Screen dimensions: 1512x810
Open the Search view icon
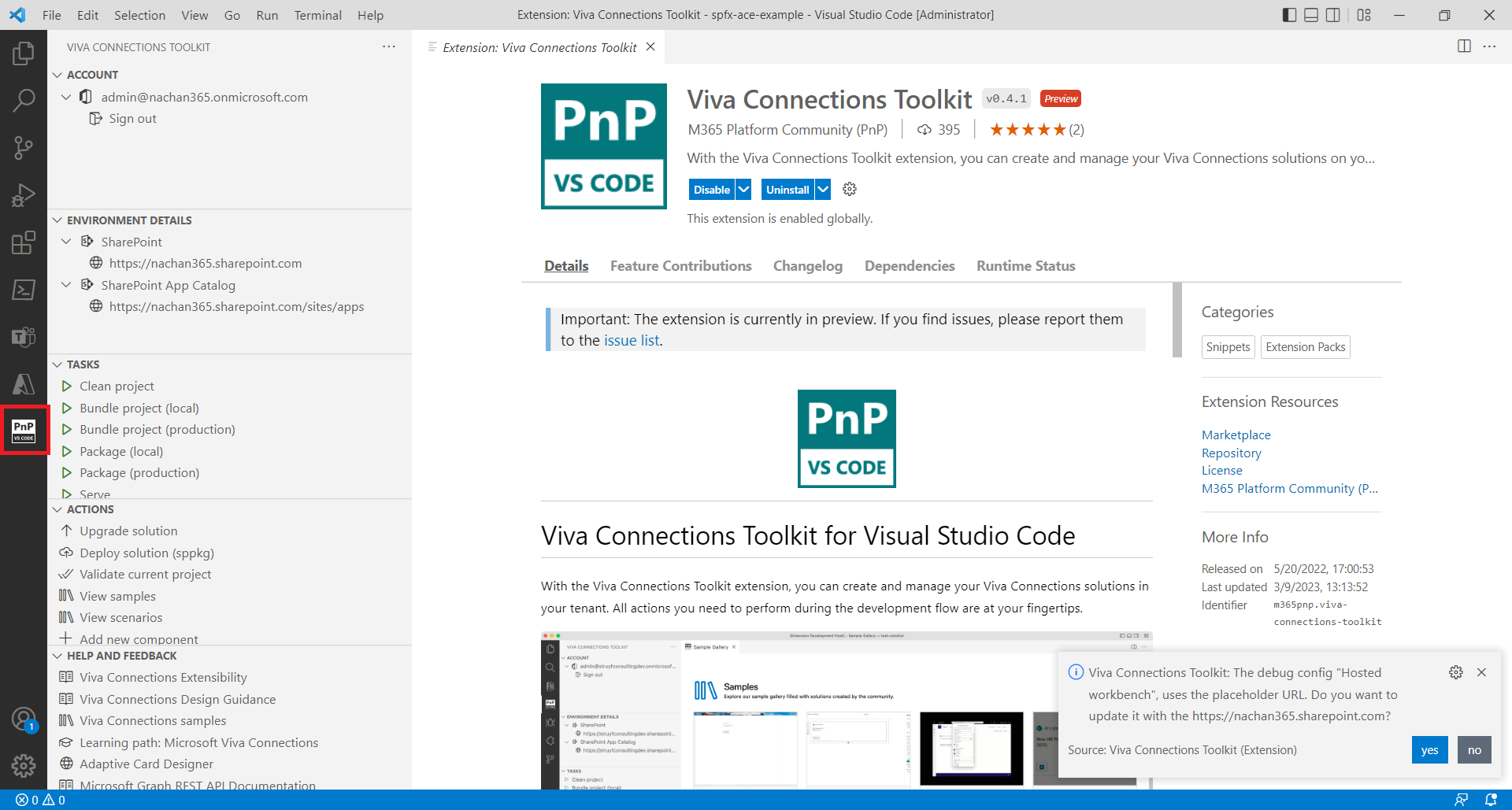tap(24, 101)
